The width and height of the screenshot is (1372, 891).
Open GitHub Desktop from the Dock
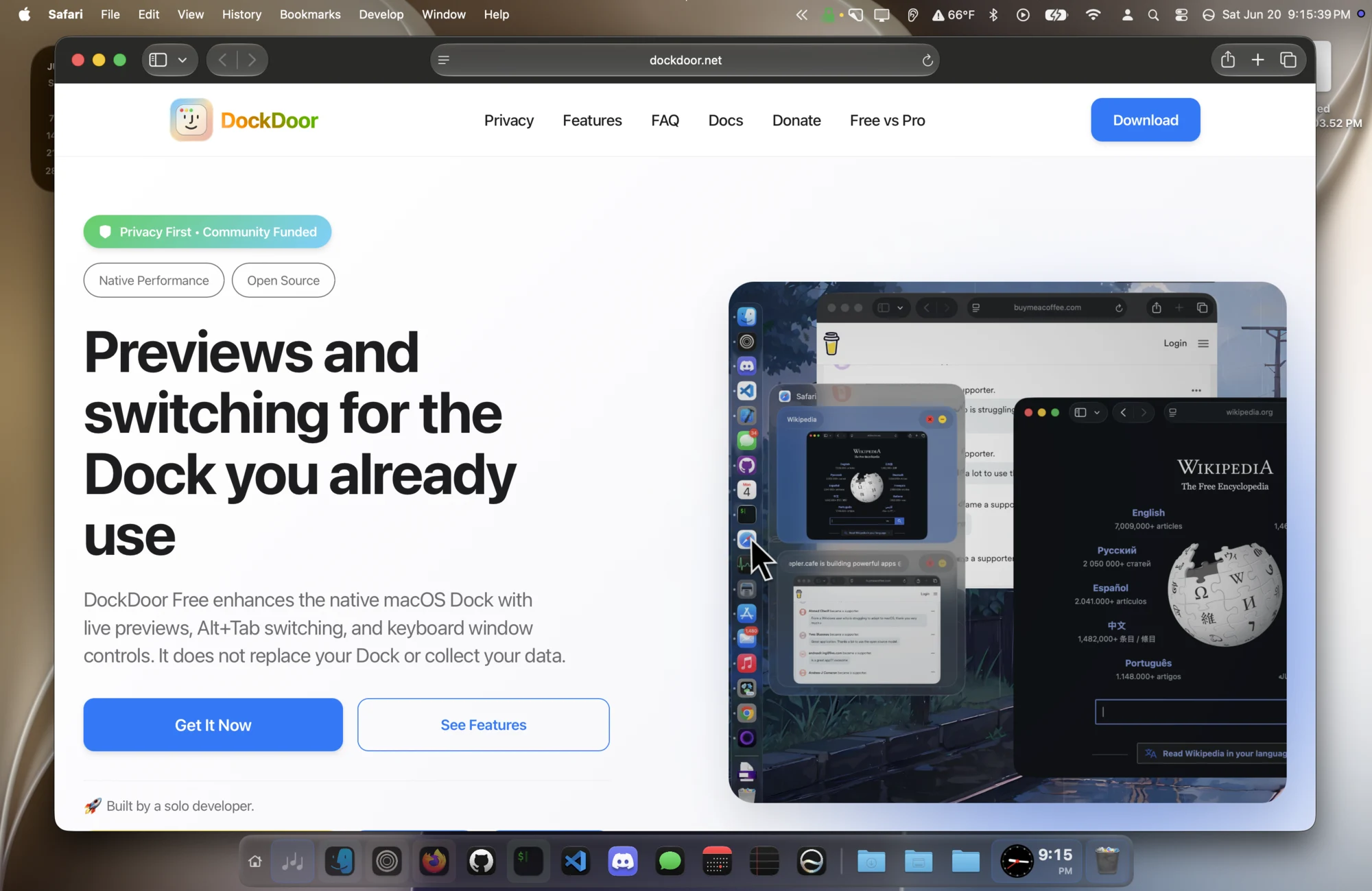tap(482, 861)
